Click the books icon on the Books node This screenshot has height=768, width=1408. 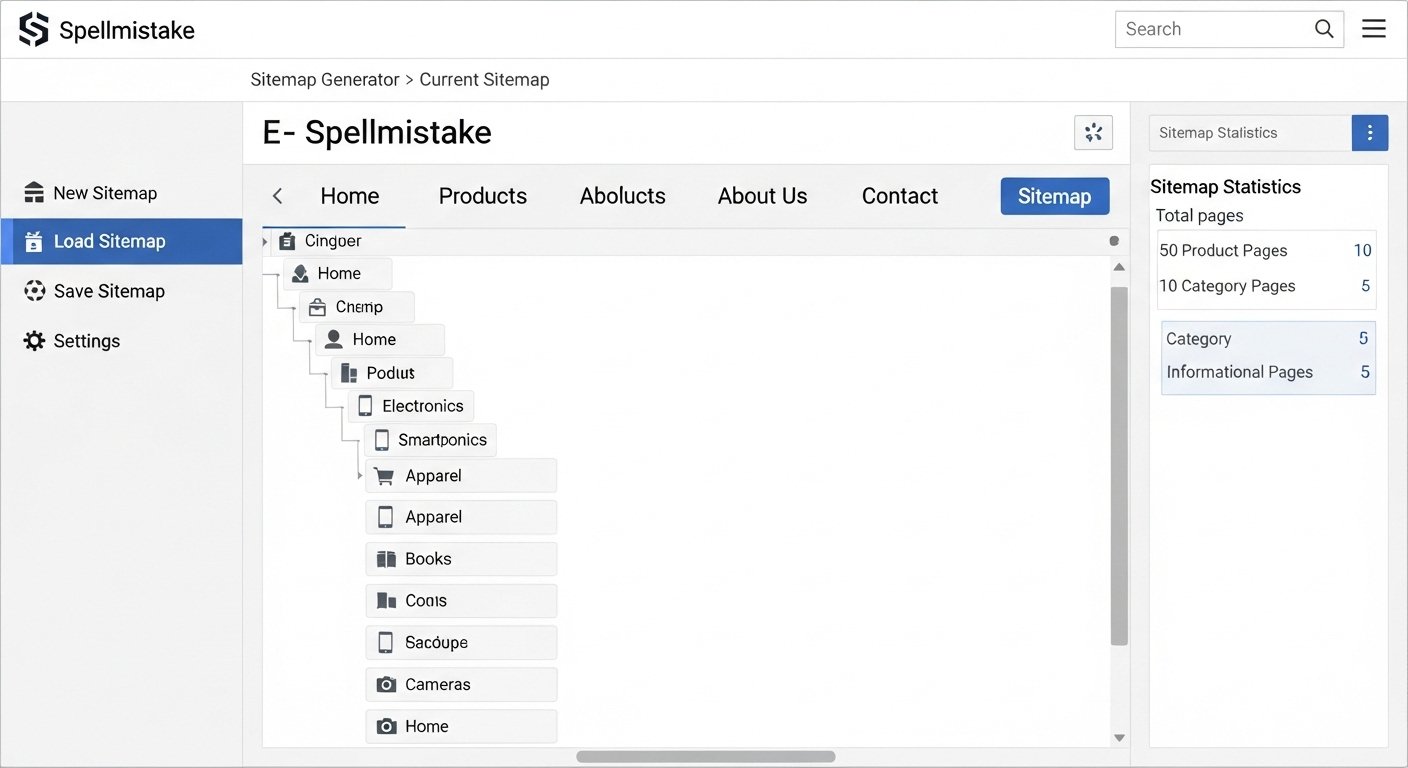click(x=387, y=558)
